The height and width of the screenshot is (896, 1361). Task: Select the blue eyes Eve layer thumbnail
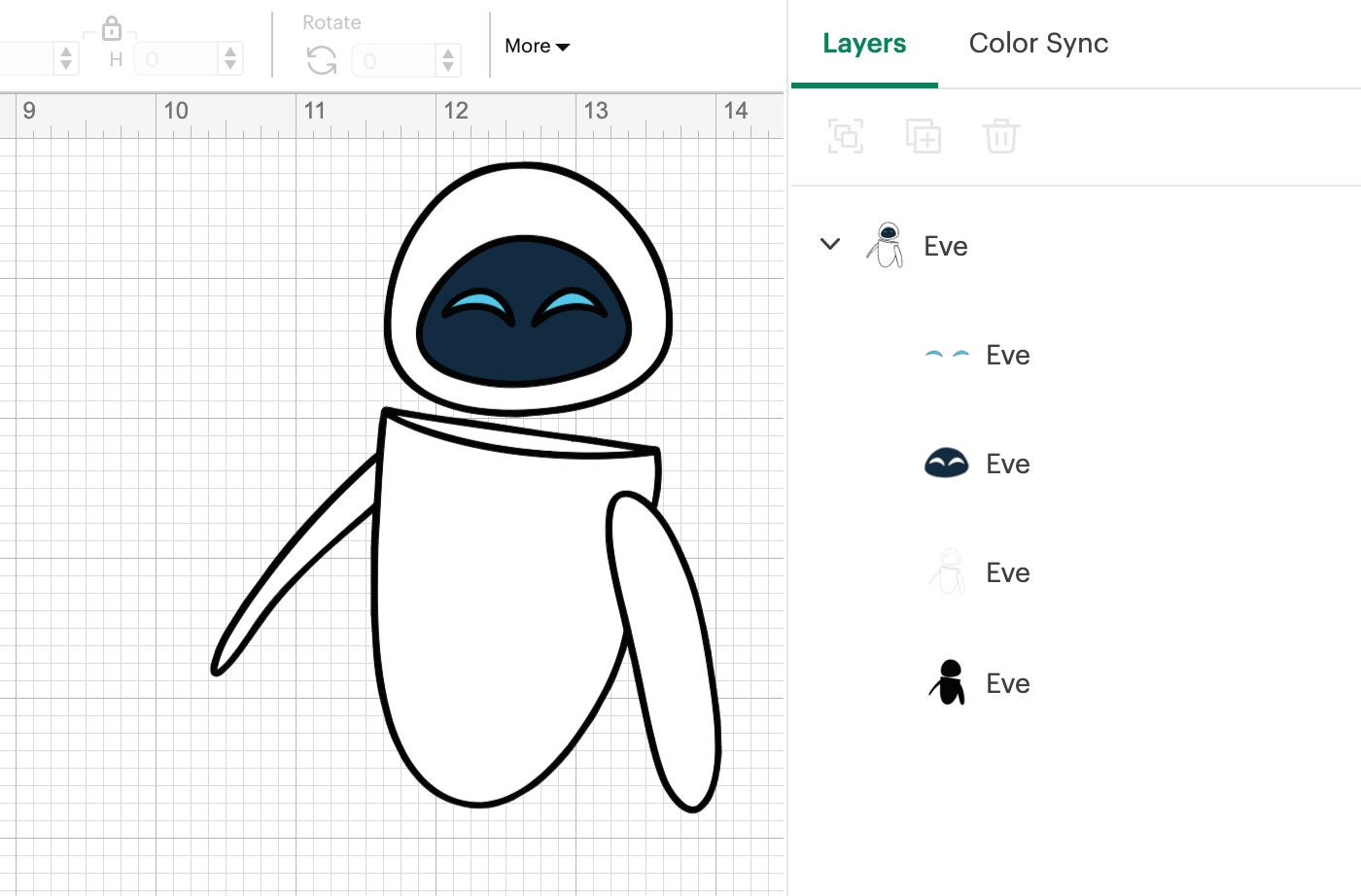(945, 354)
